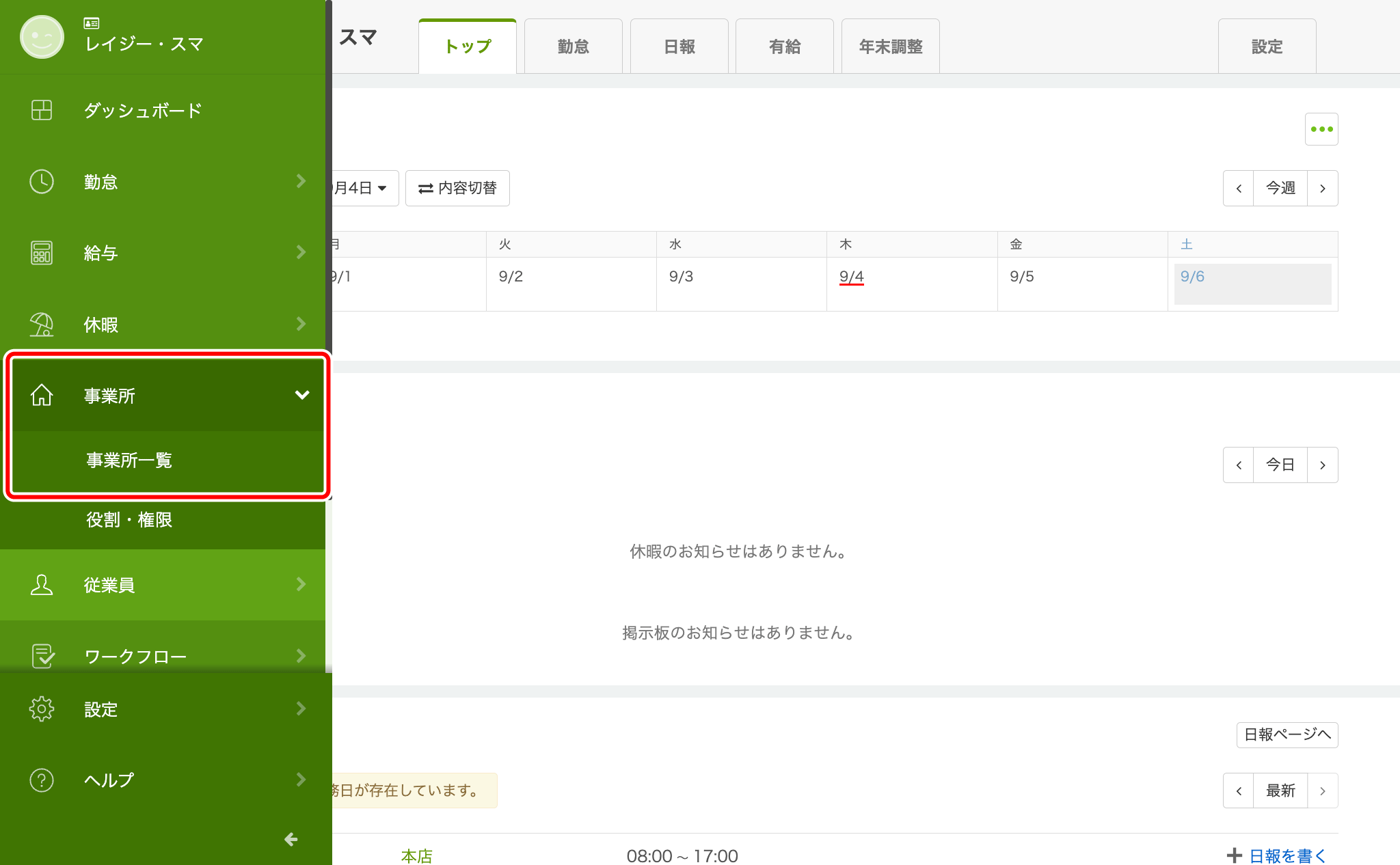Click the calculator icon for 給与

(x=42, y=253)
